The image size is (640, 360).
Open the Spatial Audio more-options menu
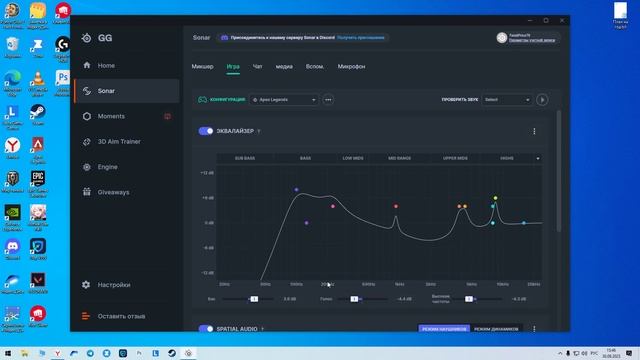[534, 329]
